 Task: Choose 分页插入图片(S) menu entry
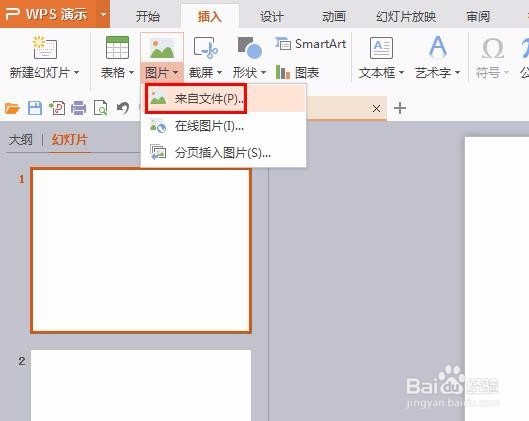click(223, 153)
